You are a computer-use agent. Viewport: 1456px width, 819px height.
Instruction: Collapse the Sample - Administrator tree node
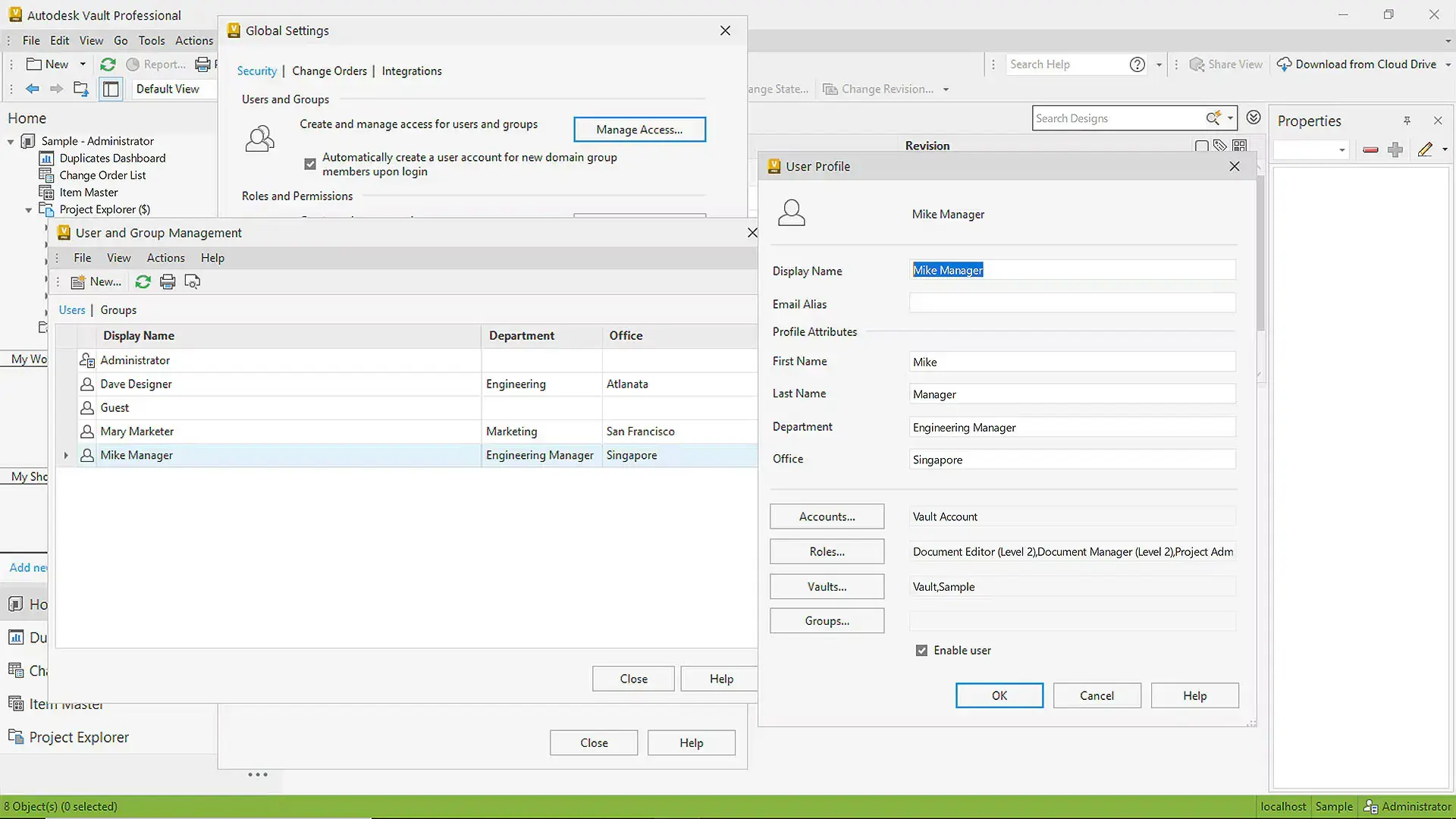click(11, 142)
